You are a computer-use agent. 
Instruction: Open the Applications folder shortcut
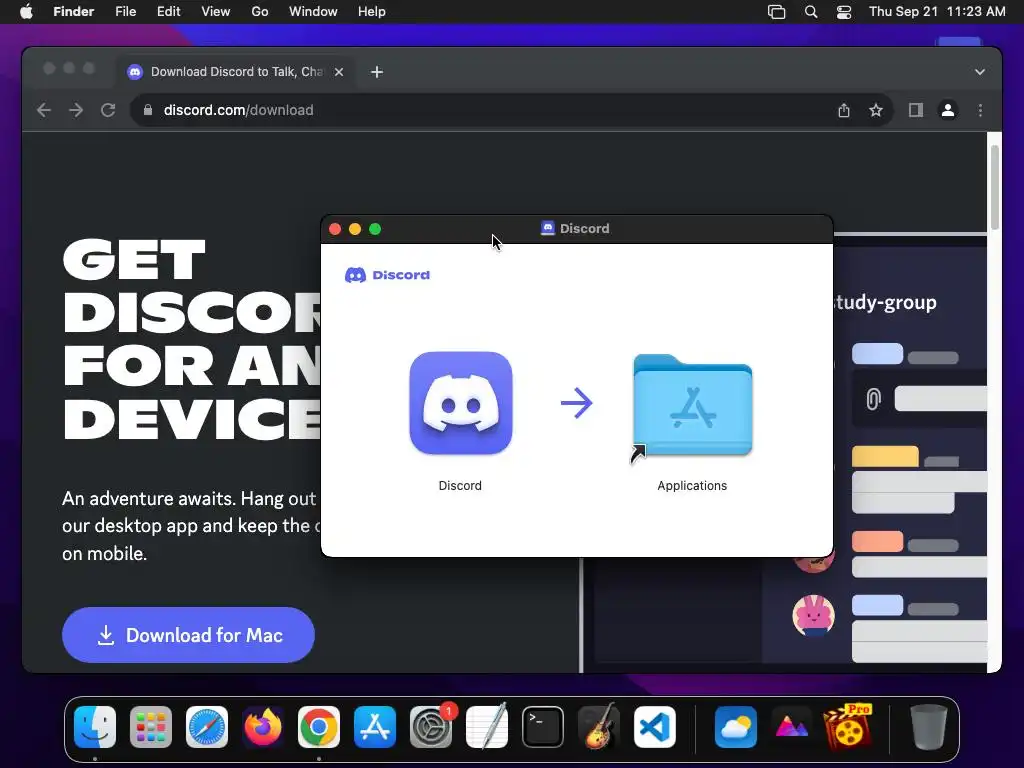tap(692, 406)
